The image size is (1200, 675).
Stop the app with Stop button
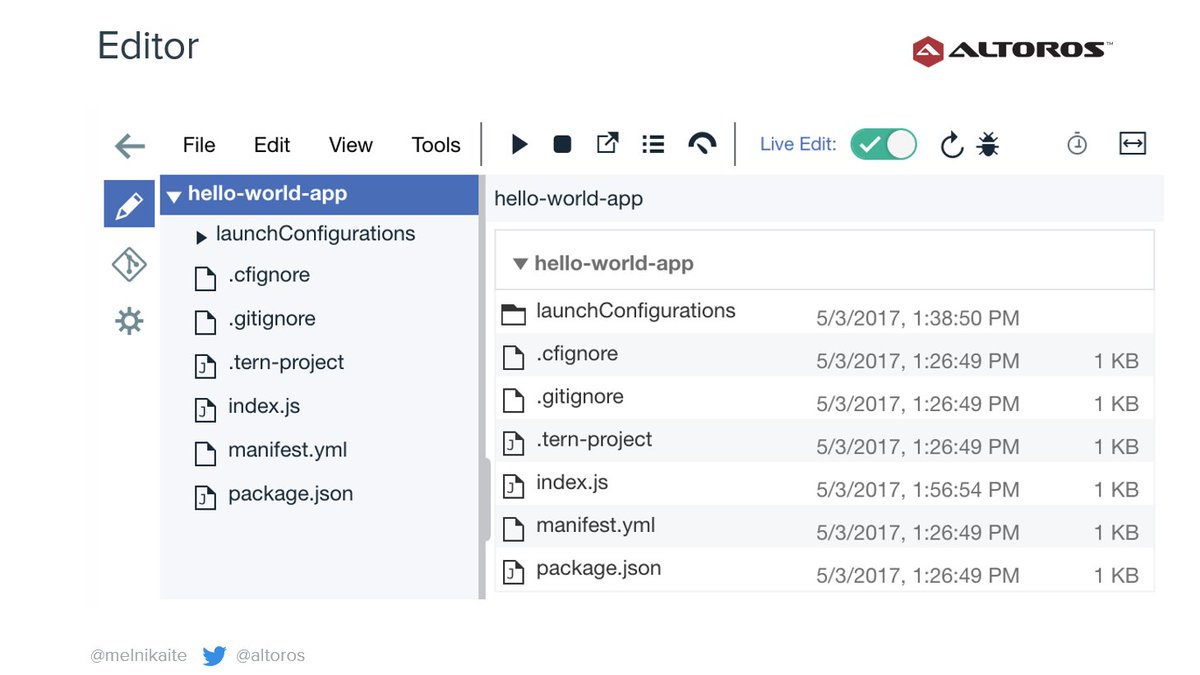tap(562, 144)
